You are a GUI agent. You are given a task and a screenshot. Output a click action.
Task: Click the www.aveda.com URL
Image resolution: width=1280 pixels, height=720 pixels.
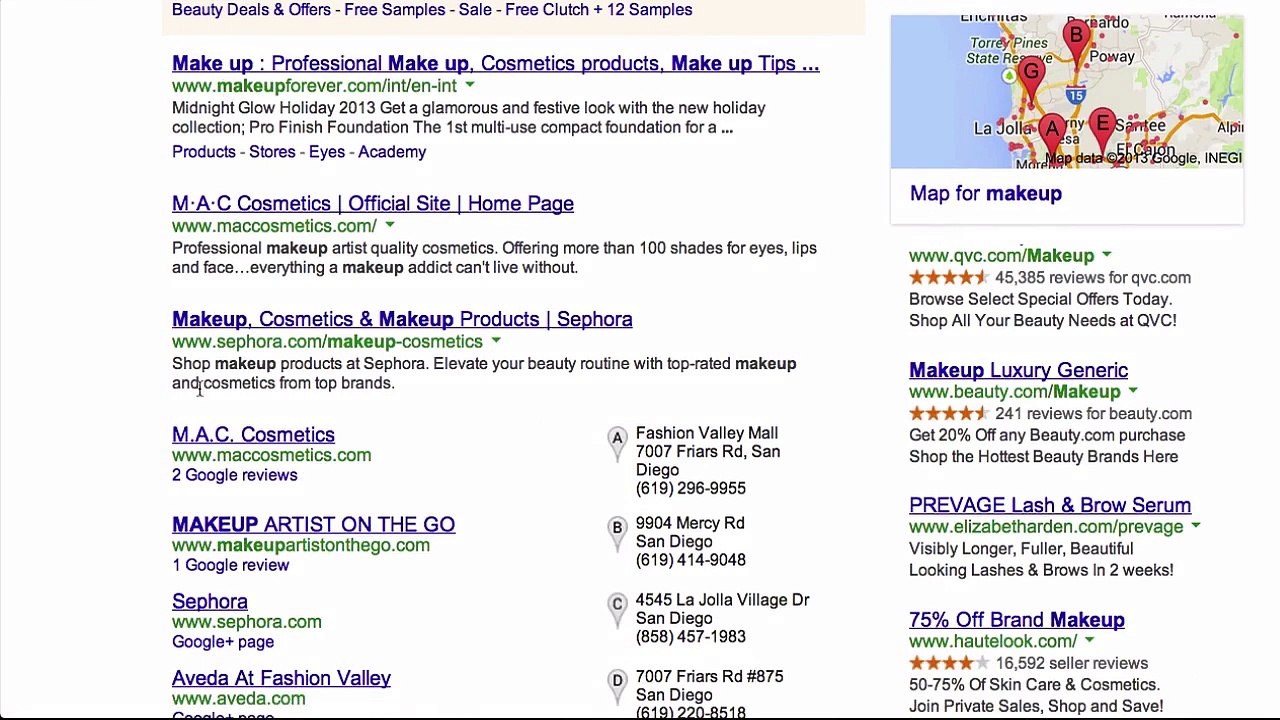point(239,699)
